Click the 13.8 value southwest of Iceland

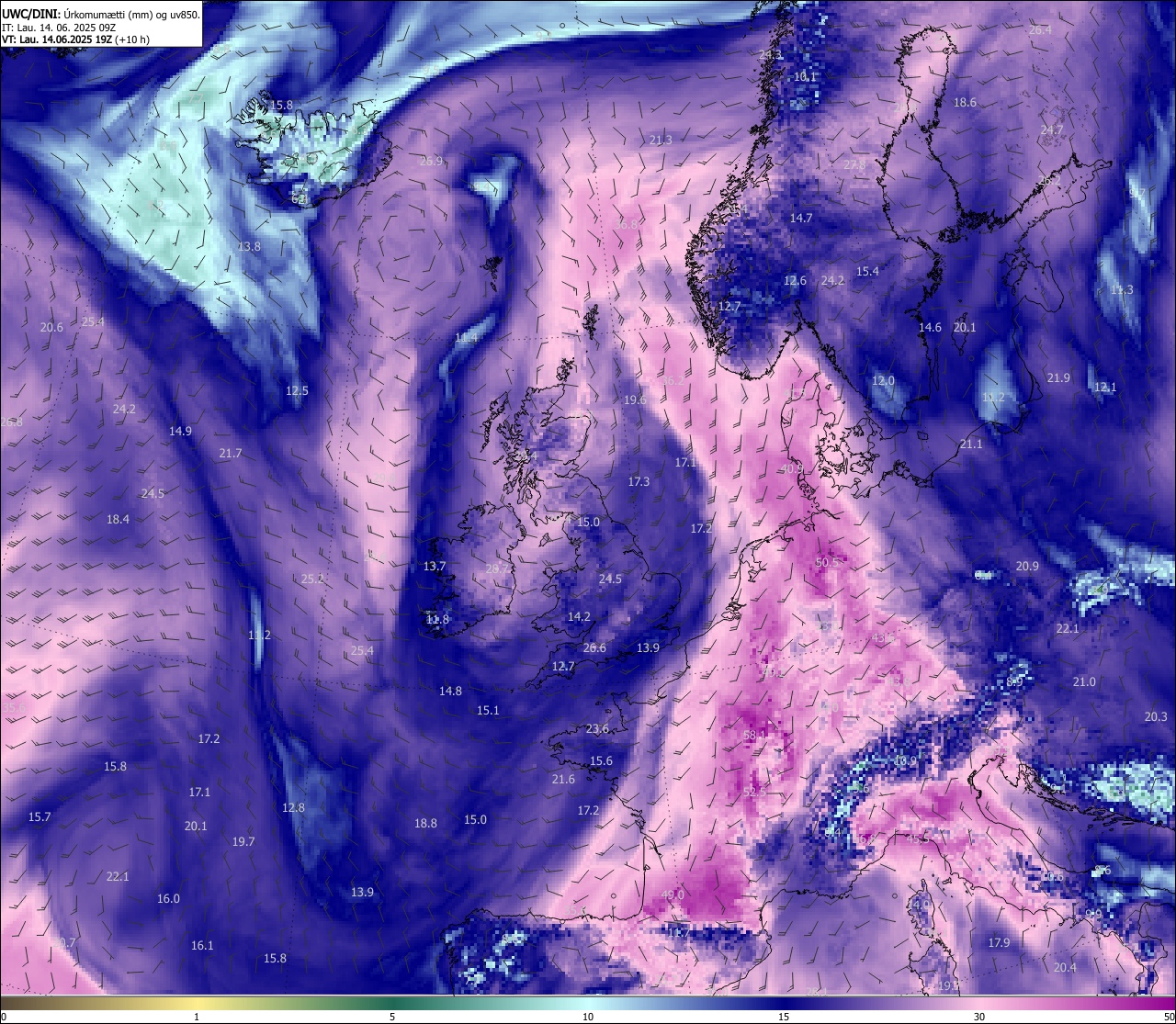tap(249, 247)
